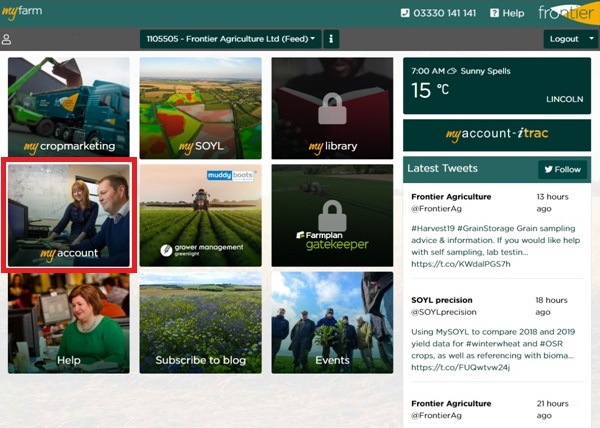
Task: Click the @SOYLprecision handle
Action: click(x=444, y=312)
